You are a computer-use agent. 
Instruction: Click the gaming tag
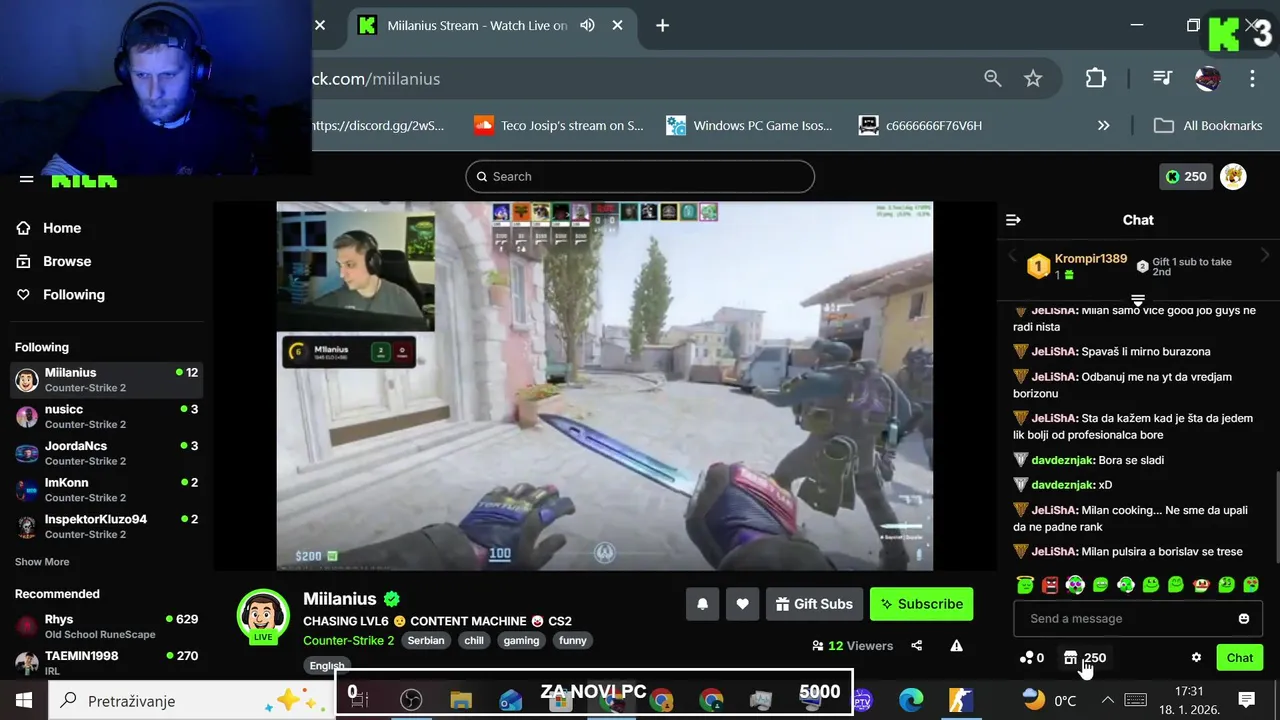point(521,640)
